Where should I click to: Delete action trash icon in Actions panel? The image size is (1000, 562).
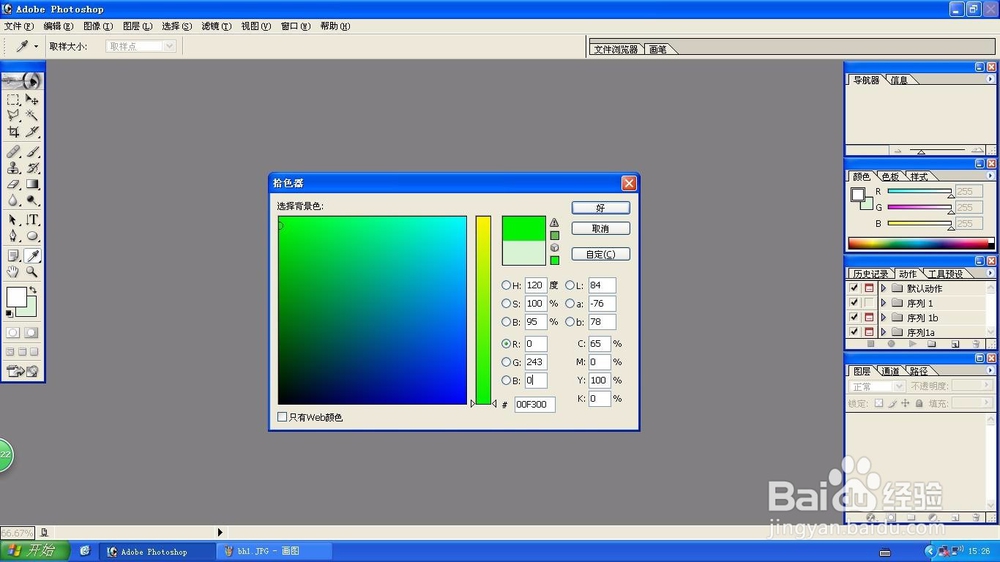(x=976, y=344)
